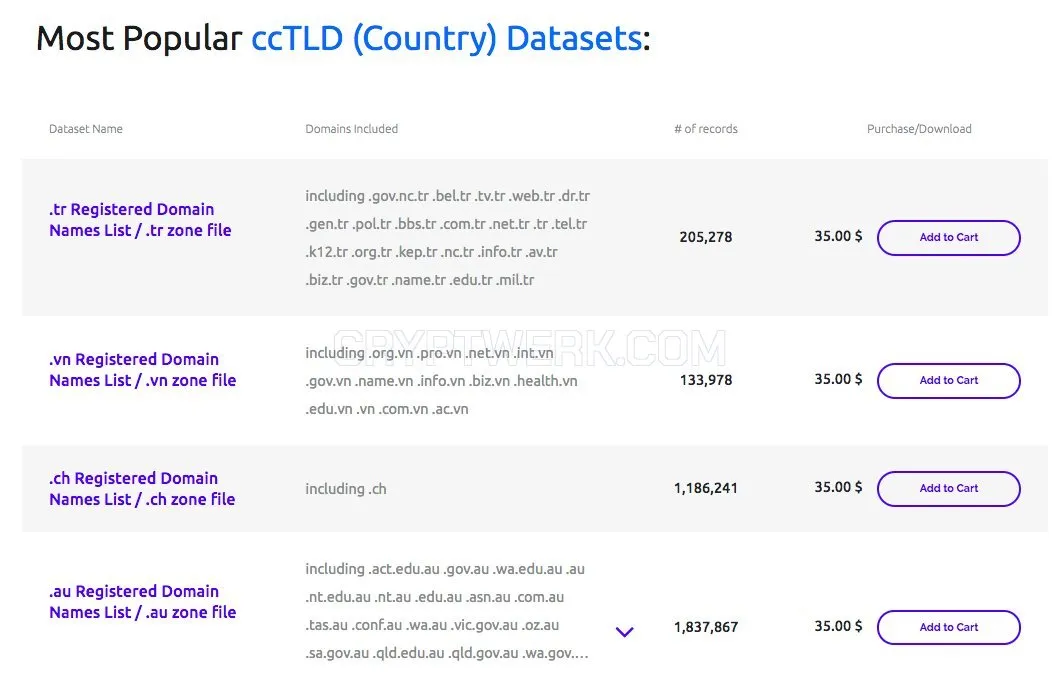Click the ccTLD (Country) Datasets heading link

tap(447, 39)
